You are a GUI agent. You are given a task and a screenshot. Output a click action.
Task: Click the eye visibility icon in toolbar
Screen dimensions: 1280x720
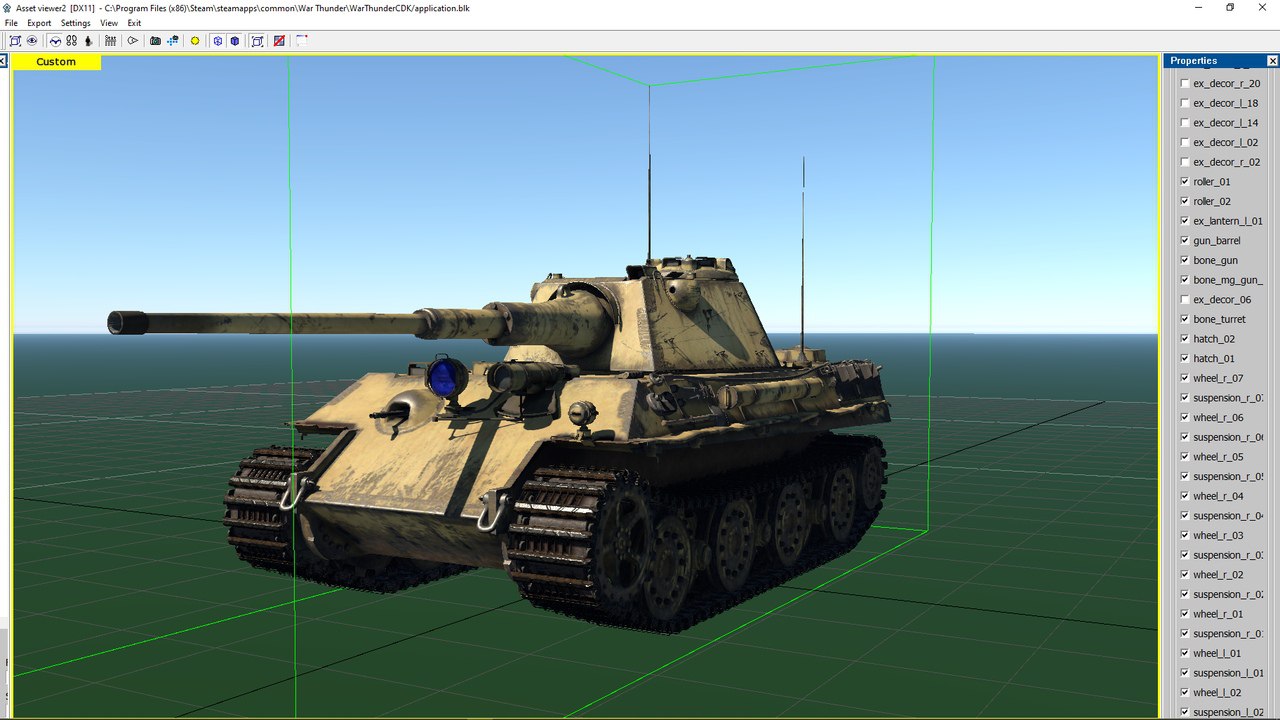coord(32,41)
